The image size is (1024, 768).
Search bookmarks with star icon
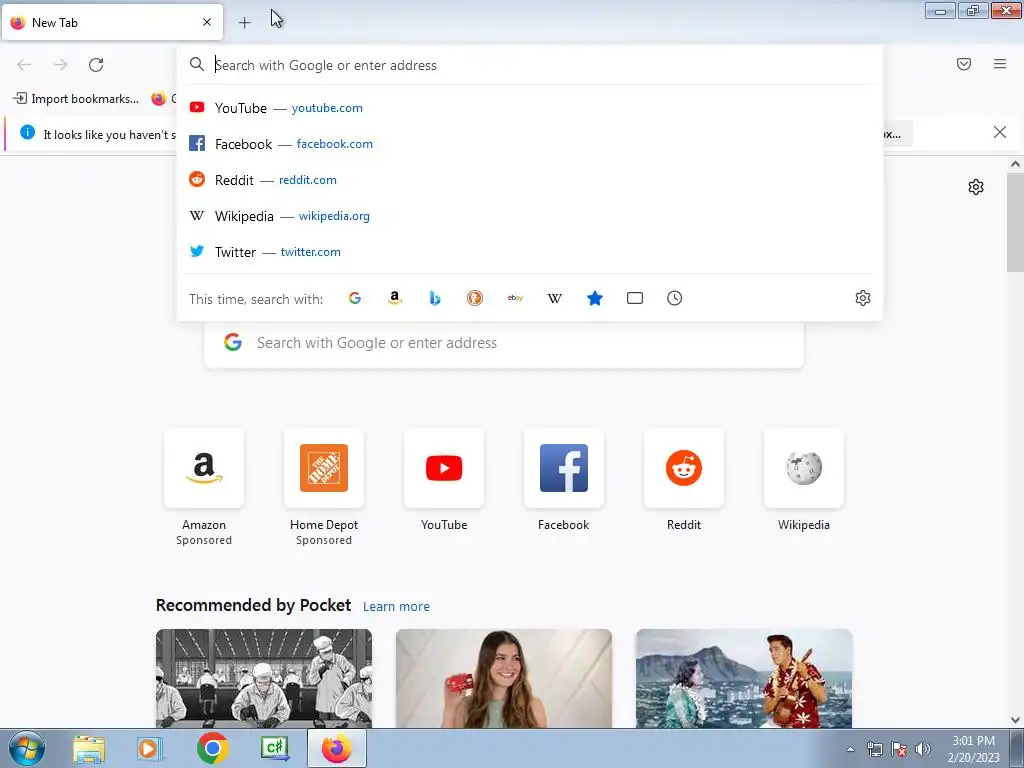tap(595, 298)
